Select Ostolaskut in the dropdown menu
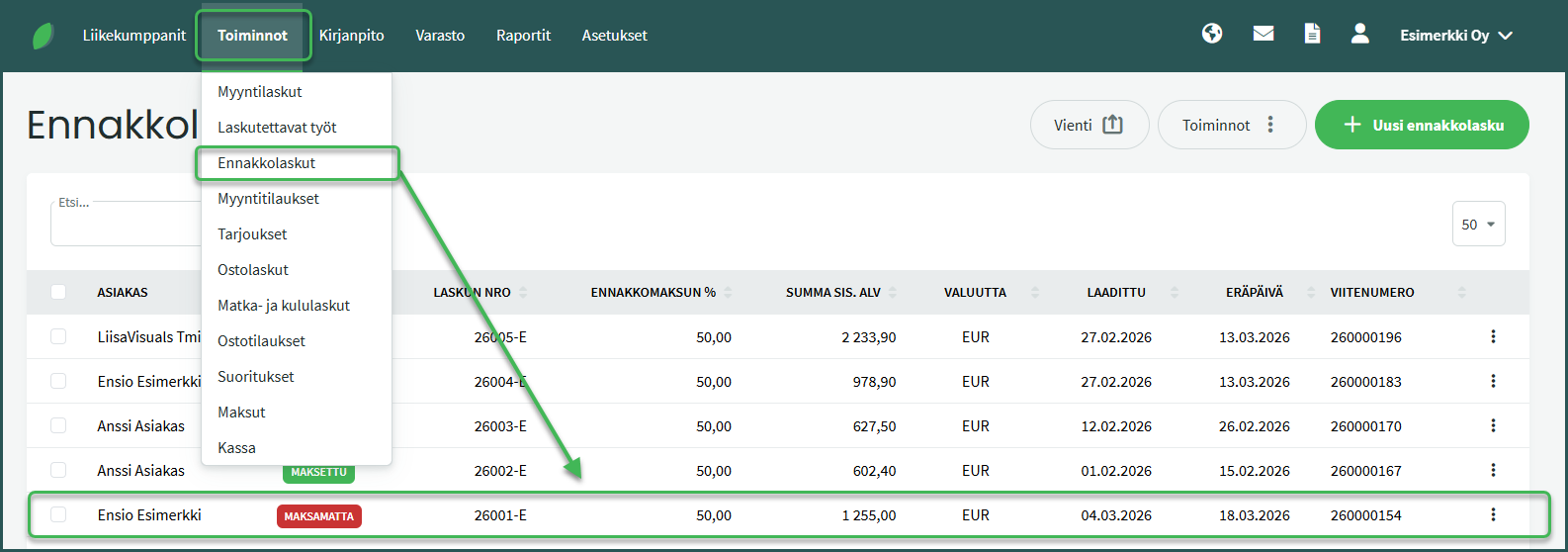1568x552 pixels. pyautogui.click(x=253, y=270)
